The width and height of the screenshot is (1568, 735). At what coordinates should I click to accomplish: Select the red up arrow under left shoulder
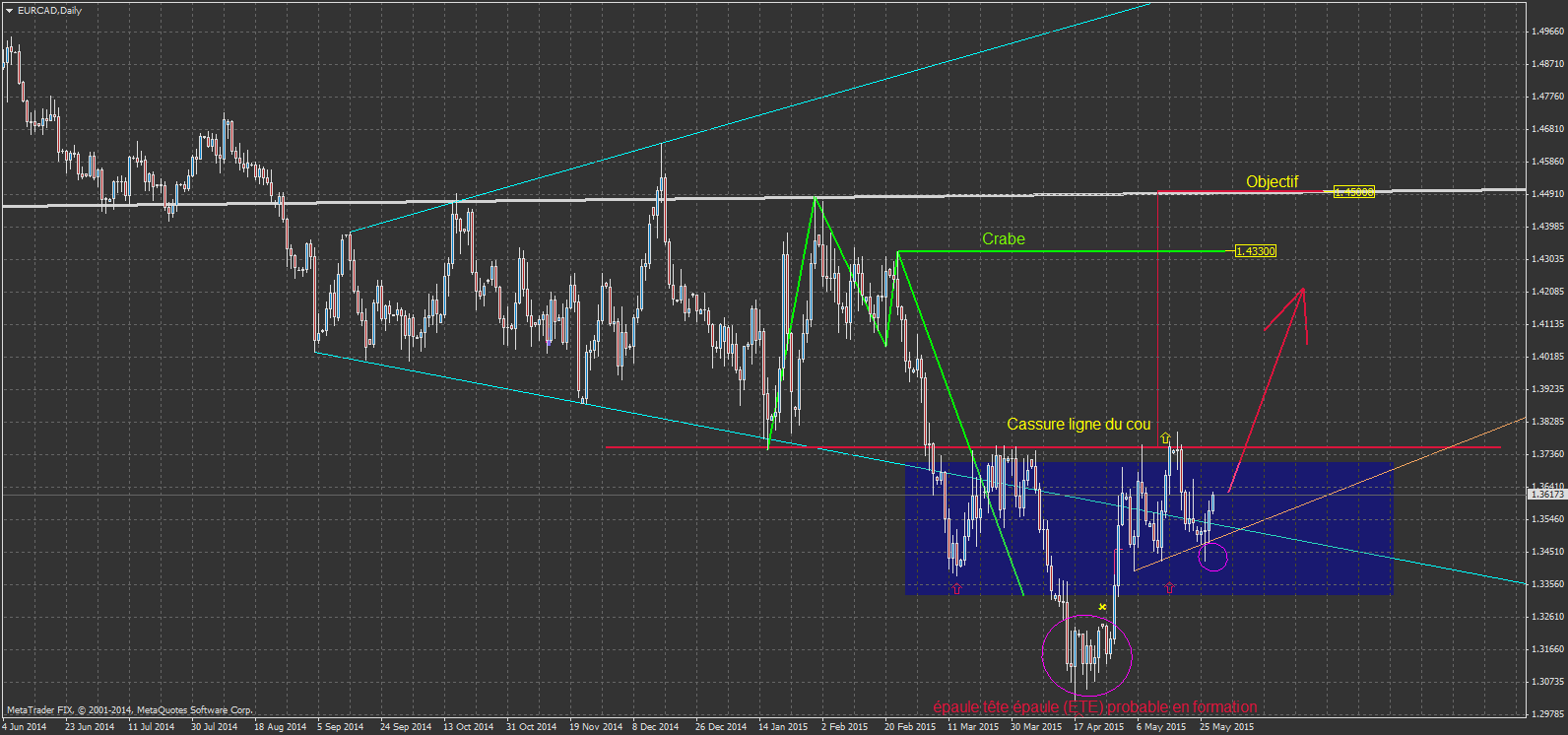click(956, 588)
